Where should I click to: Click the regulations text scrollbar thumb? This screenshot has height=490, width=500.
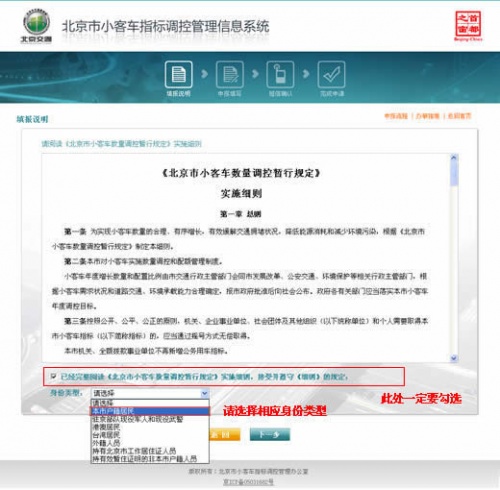coord(454,173)
